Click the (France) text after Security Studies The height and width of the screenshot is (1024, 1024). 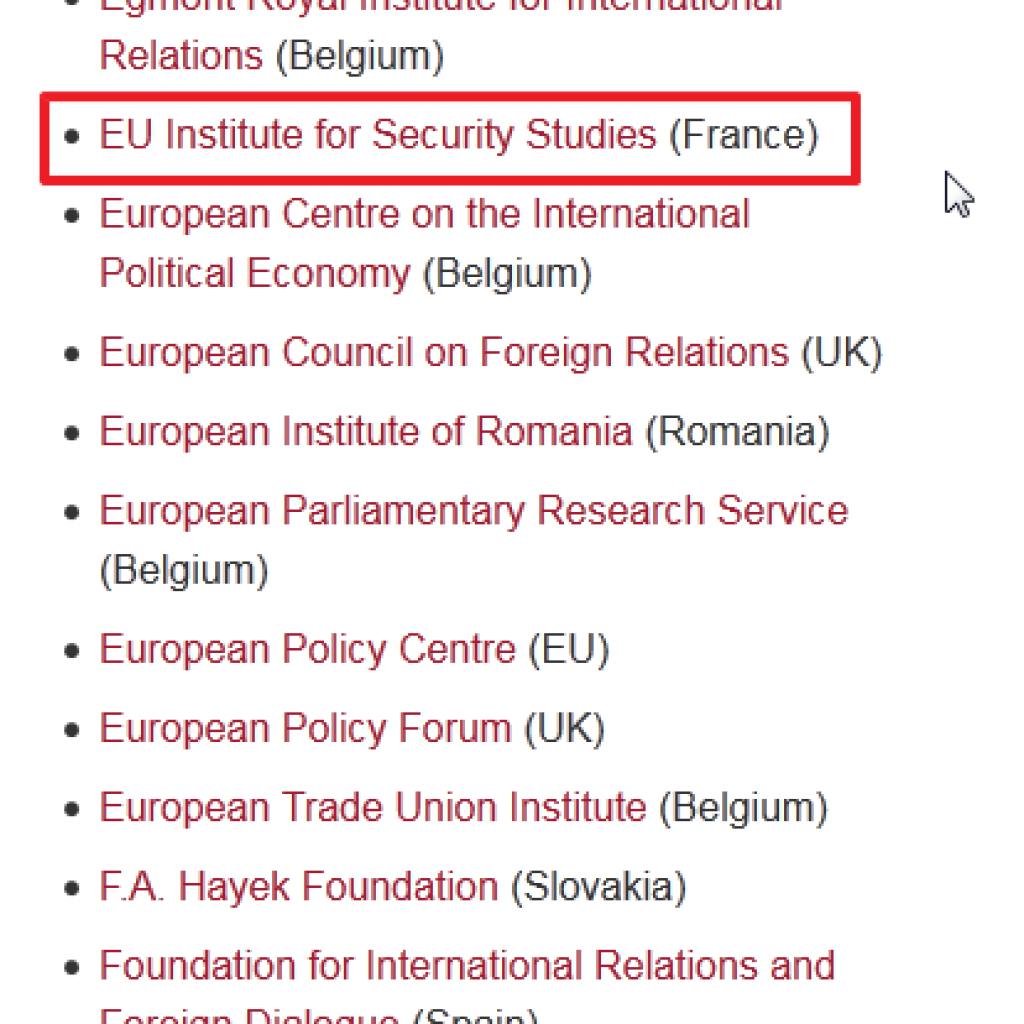tap(744, 135)
